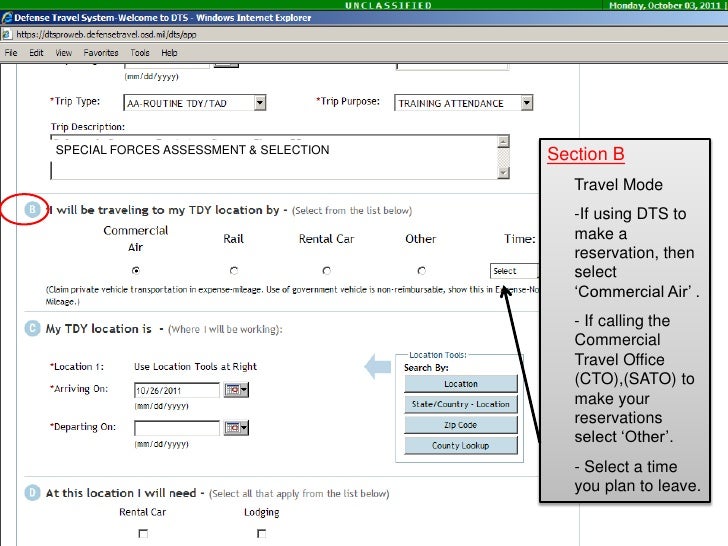Click the section C circle icon
Image resolution: width=728 pixels, height=546 pixels.
click(x=32, y=328)
